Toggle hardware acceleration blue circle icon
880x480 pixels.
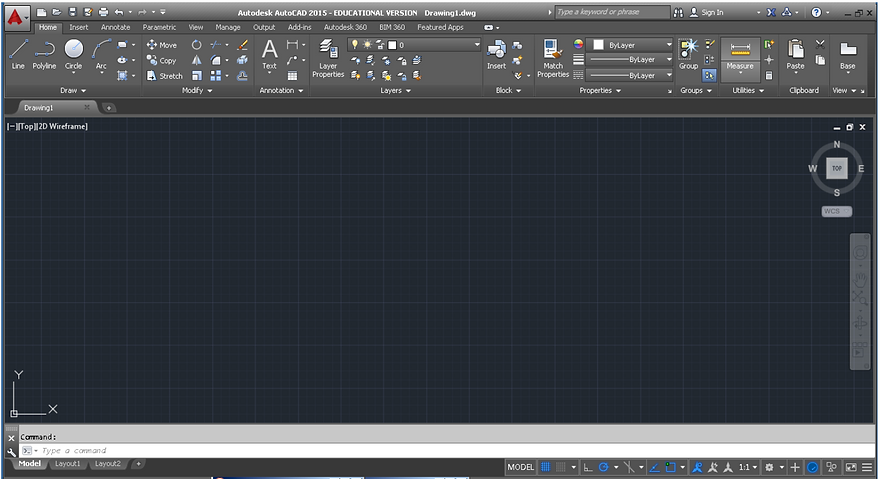(x=812, y=467)
